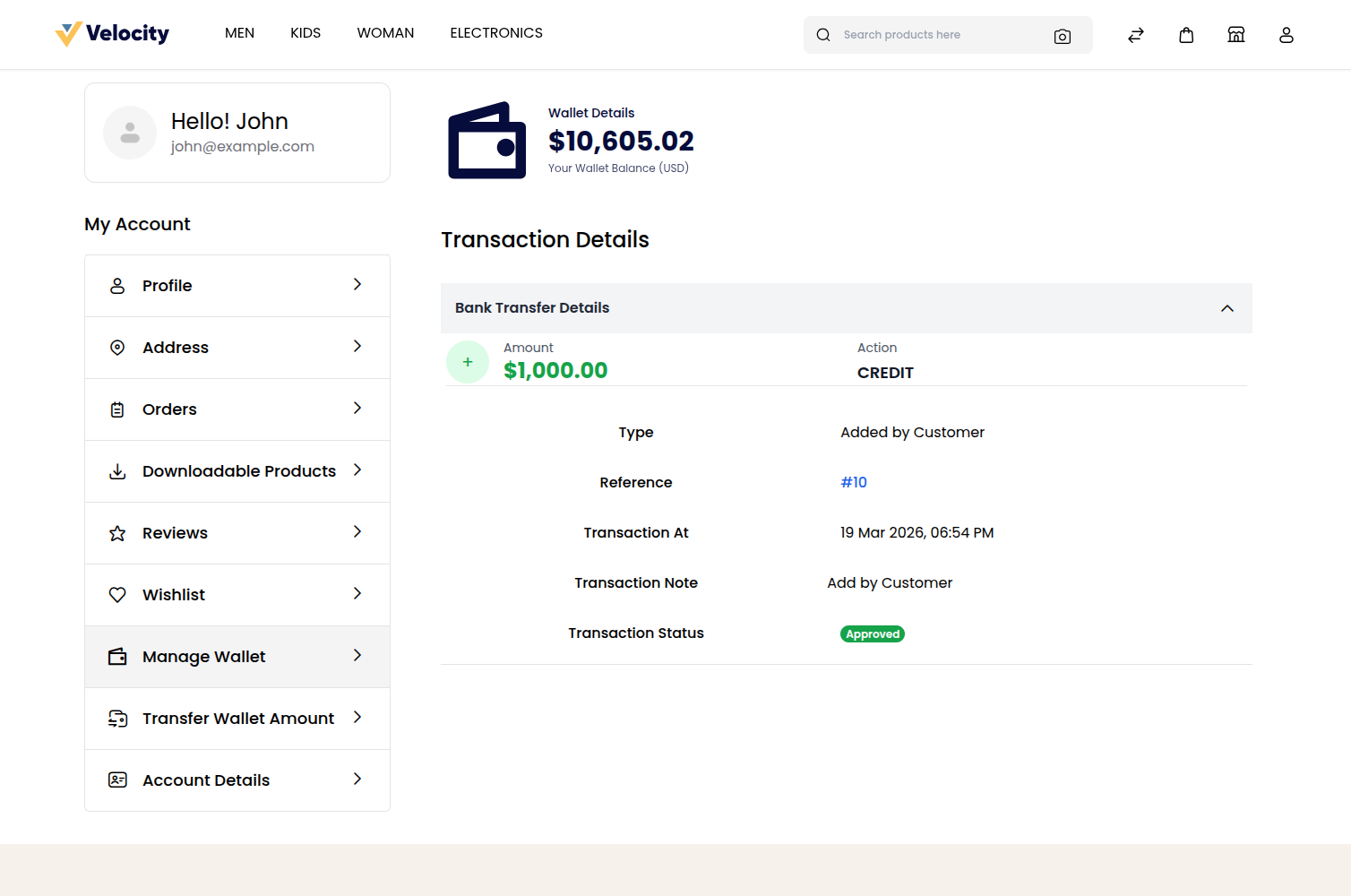This screenshot has height=896, width=1351.
Task: Open Transfer Wallet Amount
Action: (237, 718)
